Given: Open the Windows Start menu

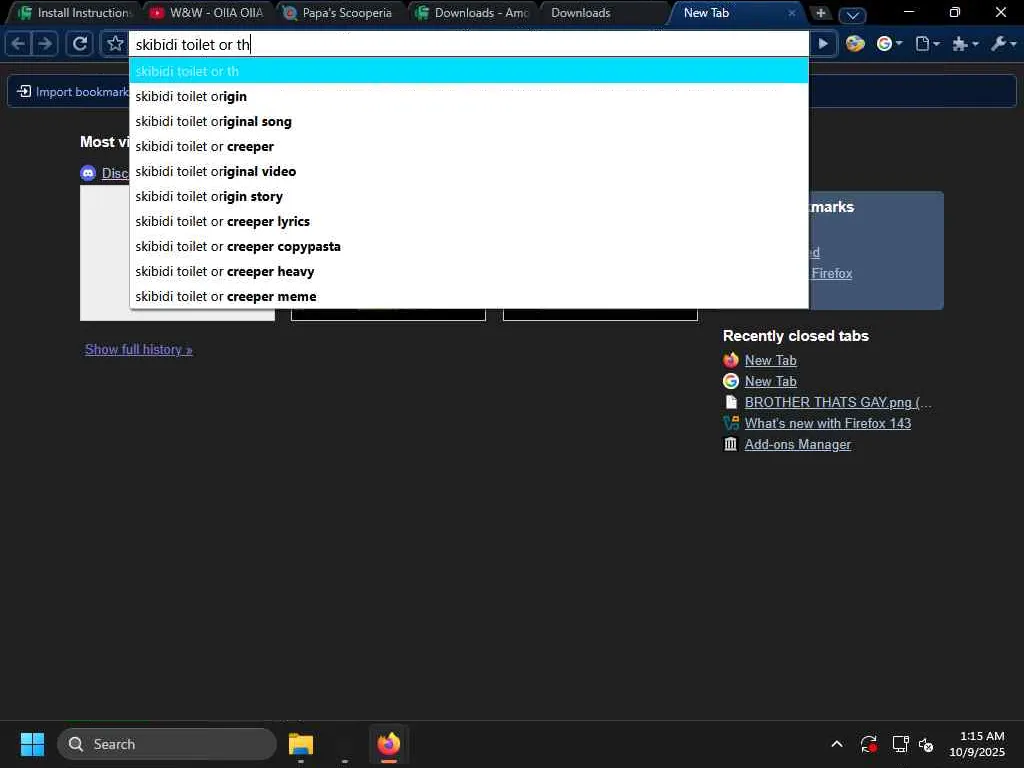Looking at the screenshot, I should tap(32, 744).
